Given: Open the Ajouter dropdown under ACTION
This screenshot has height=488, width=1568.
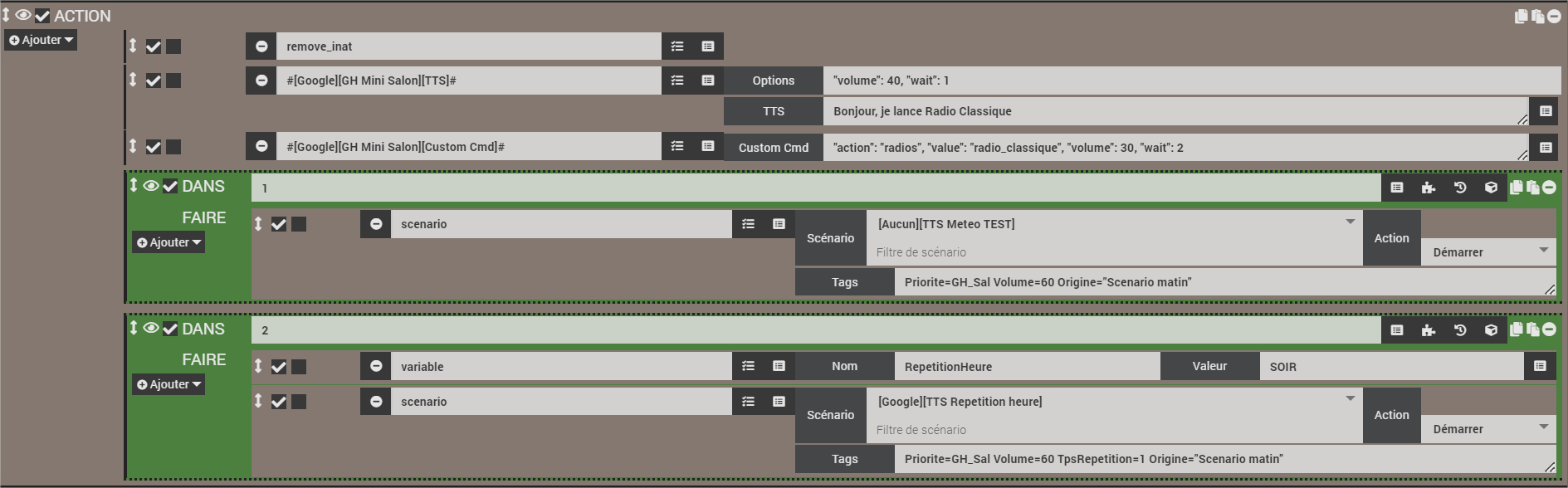Looking at the screenshot, I should [x=42, y=40].
